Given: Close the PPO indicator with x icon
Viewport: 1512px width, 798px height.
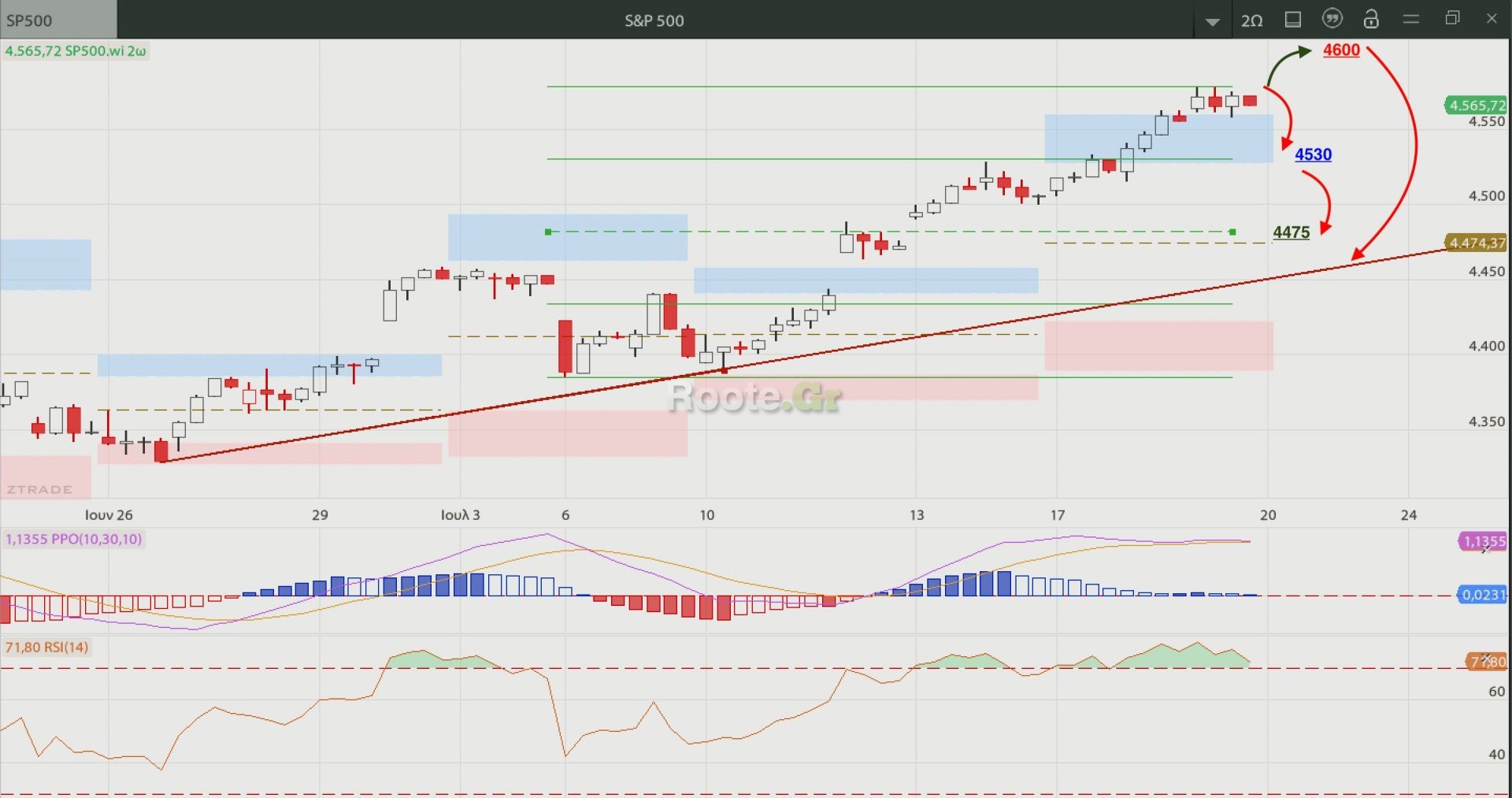Looking at the screenshot, I should (x=1486, y=548).
